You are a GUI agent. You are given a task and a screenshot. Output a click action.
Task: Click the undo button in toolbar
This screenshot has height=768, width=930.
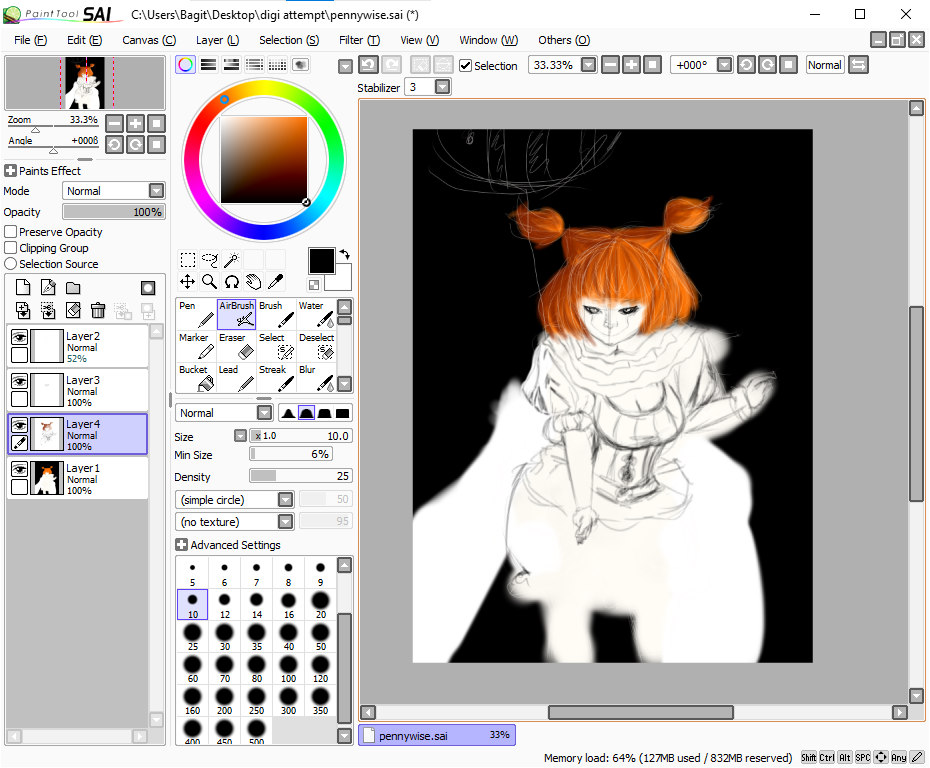click(368, 65)
